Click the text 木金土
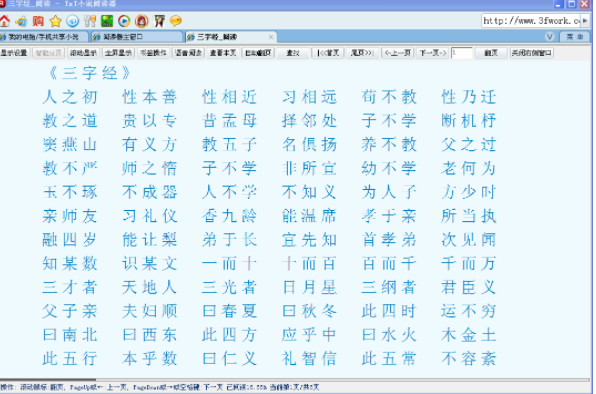This screenshot has width=596, height=394. (x=469, y=335)
